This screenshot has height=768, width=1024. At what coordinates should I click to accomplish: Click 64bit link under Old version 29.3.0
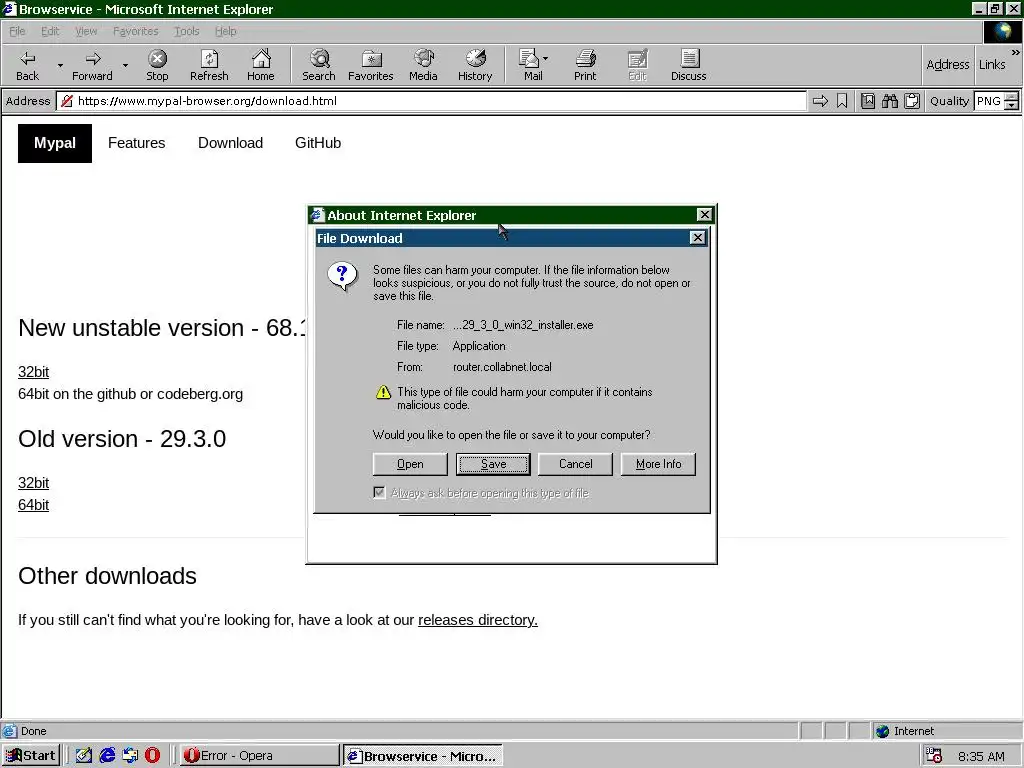[x=33, y=505]
